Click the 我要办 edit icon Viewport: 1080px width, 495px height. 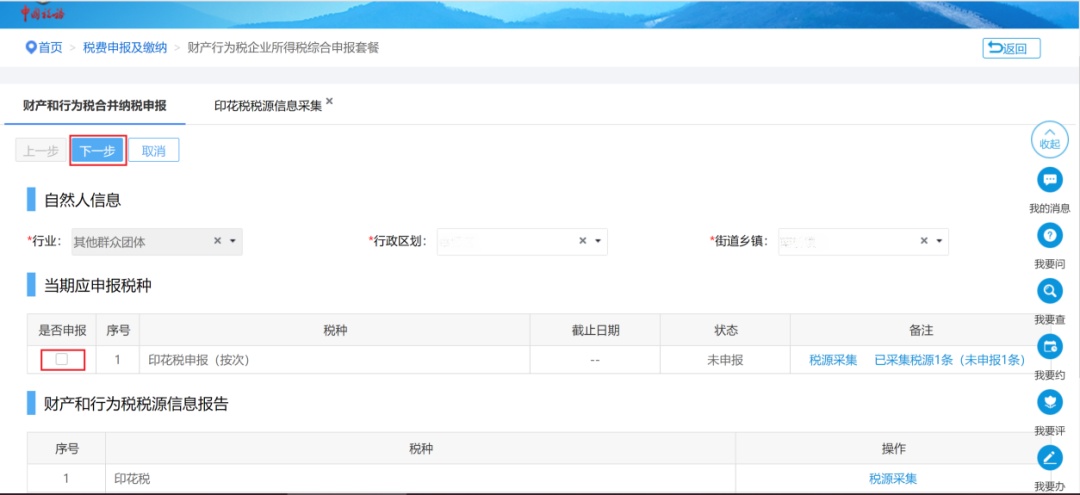tap(1050, 458)
